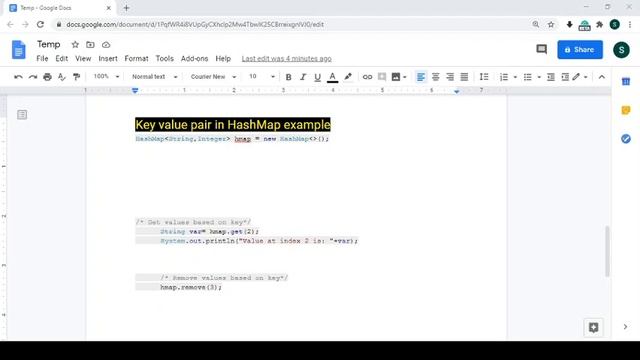The width and height of the screenshot is (640, 360).
Task: Set center text alignment
Action: click(436, 77)
